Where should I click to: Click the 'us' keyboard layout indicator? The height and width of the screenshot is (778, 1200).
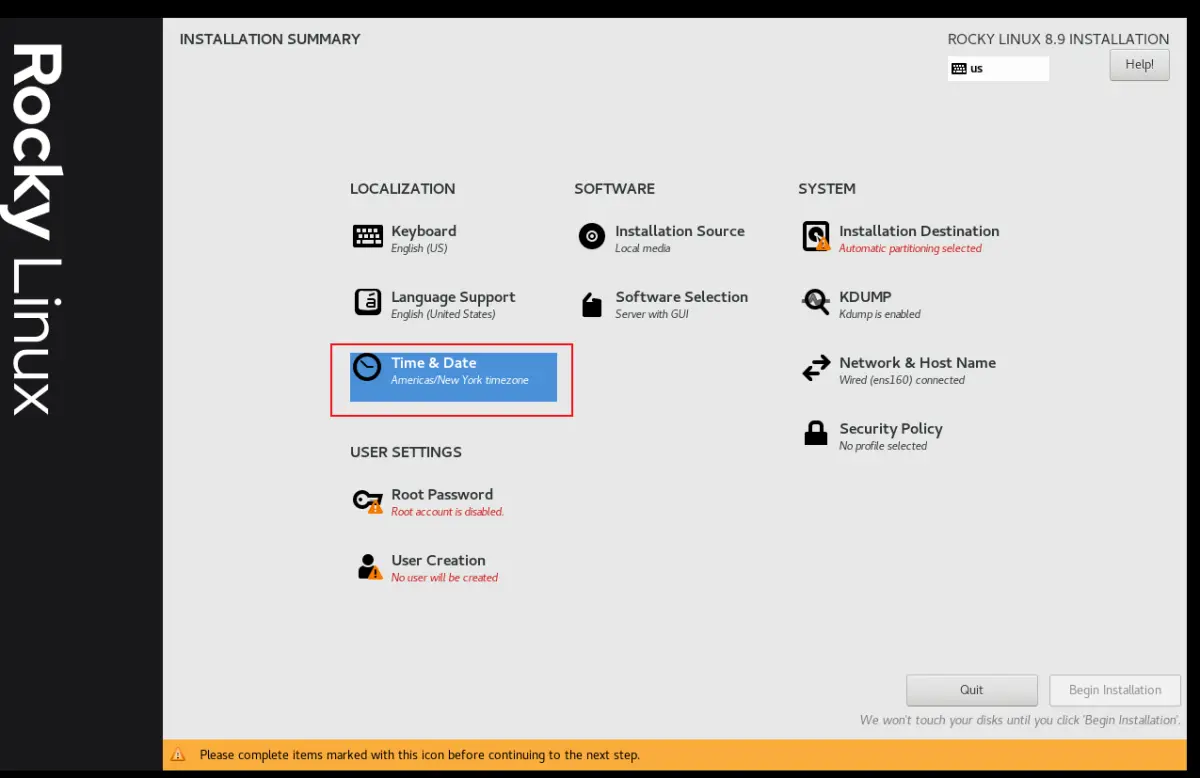pos(998,69)
